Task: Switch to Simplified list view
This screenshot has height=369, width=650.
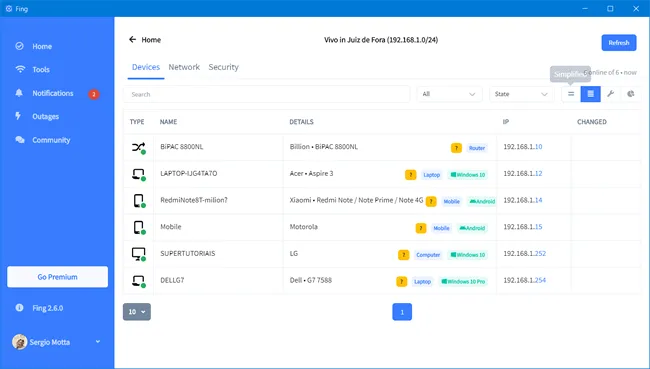Action: (571, 94)
